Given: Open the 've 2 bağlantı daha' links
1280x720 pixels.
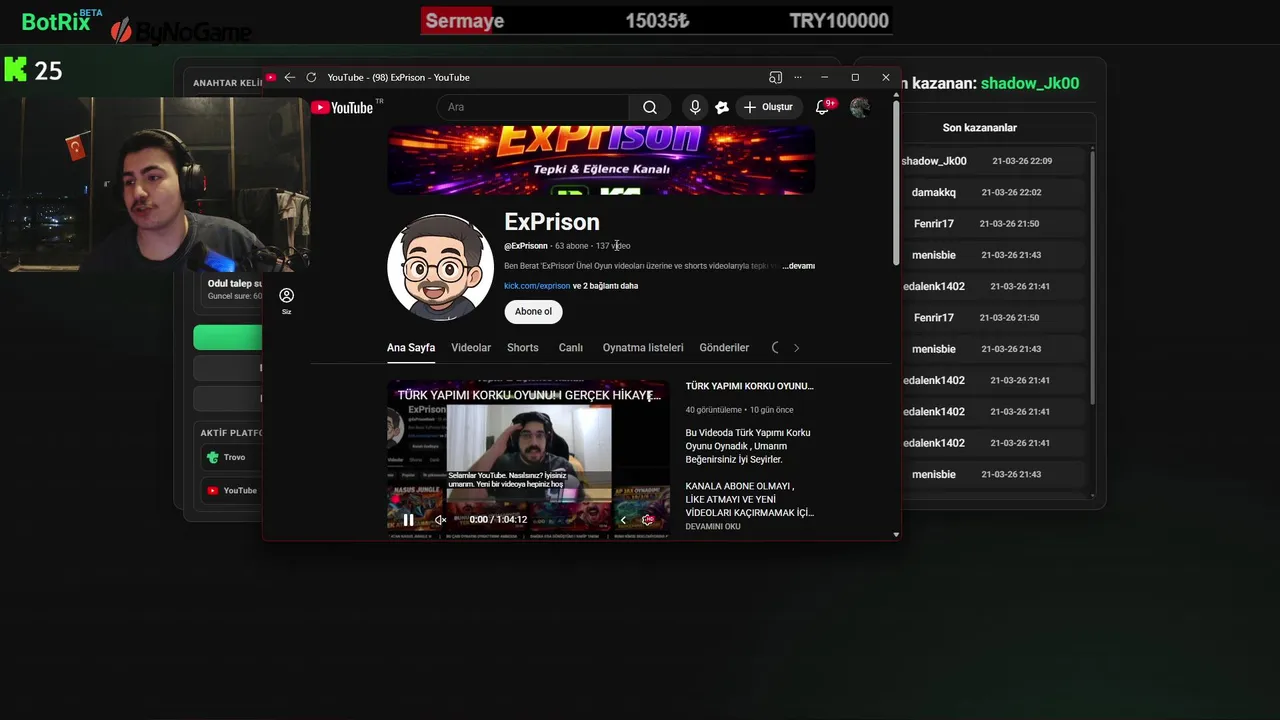Looking at the screenshot, I should click(605, 286).
